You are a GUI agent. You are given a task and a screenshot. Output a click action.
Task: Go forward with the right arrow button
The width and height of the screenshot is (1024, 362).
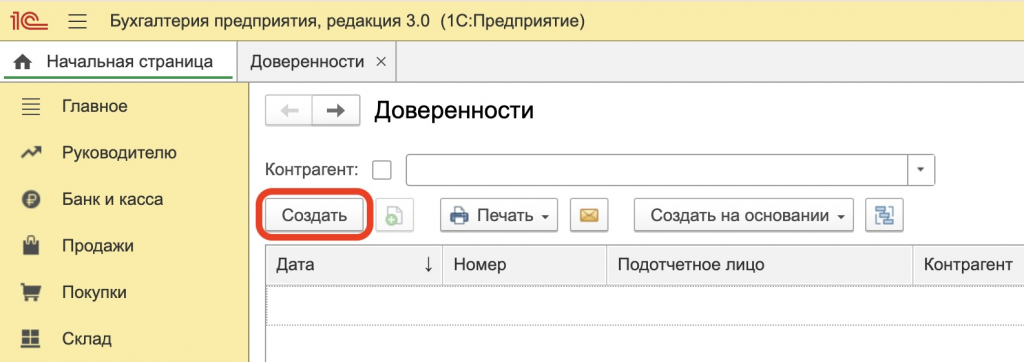336,111
